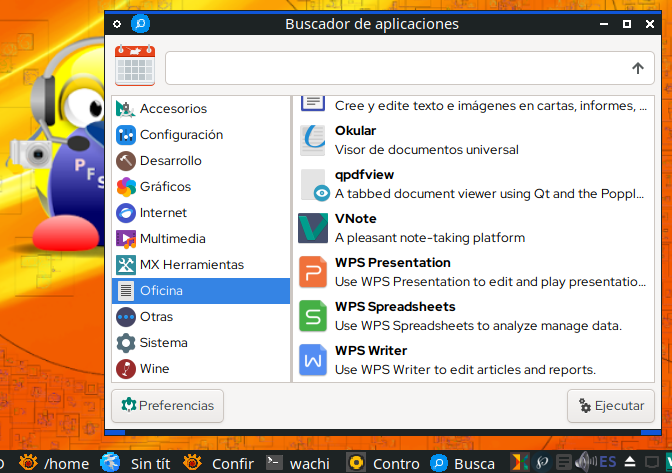Switch to 'Confir' taskbar window

[x=218, y=463]
